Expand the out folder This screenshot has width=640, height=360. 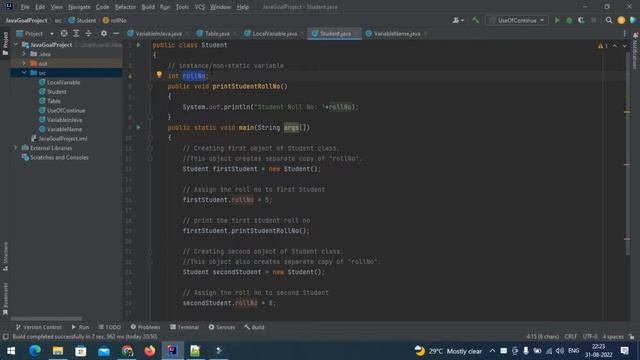(x=24, y=63)
